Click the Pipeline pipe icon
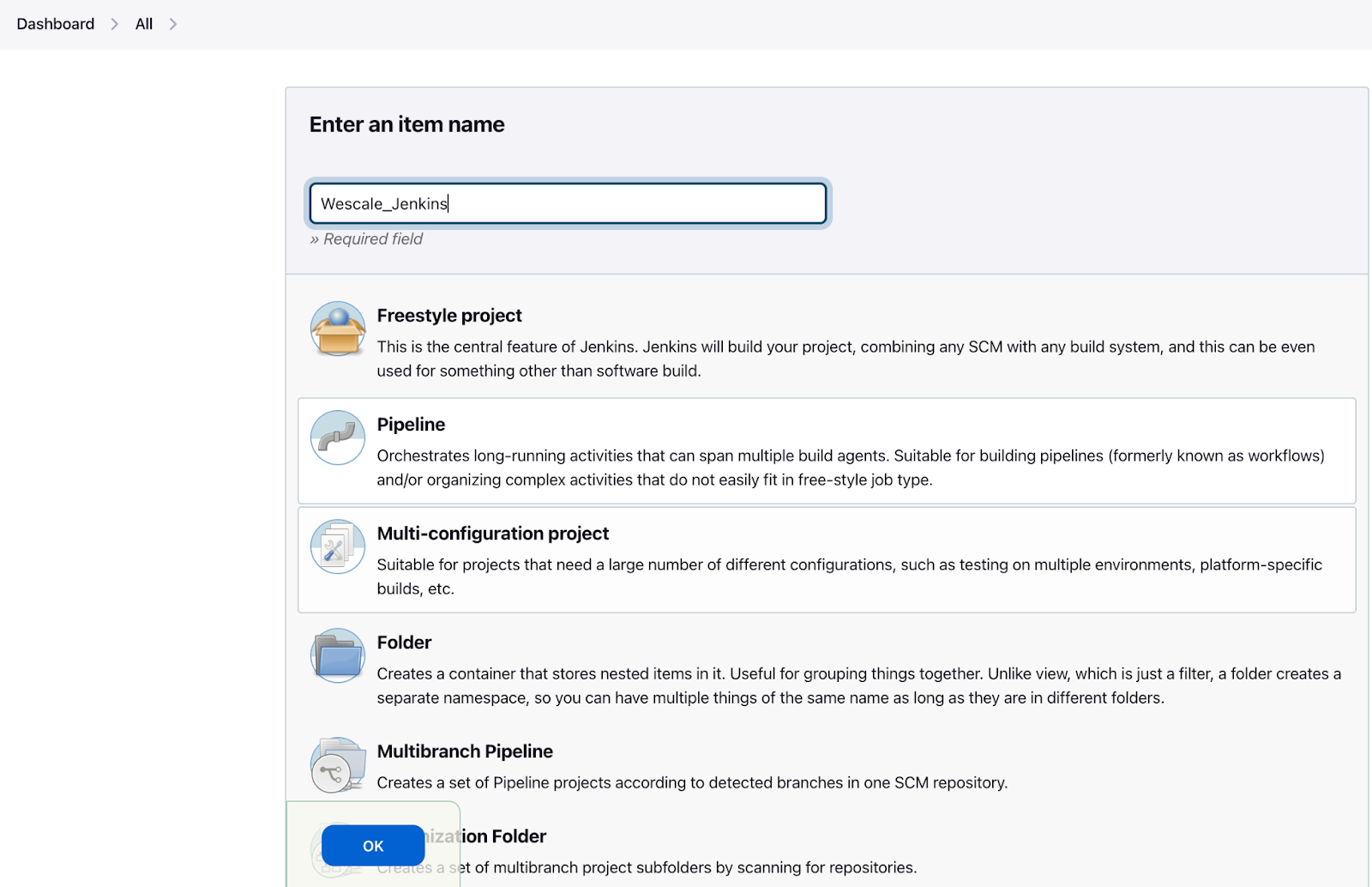 [338, 437]
